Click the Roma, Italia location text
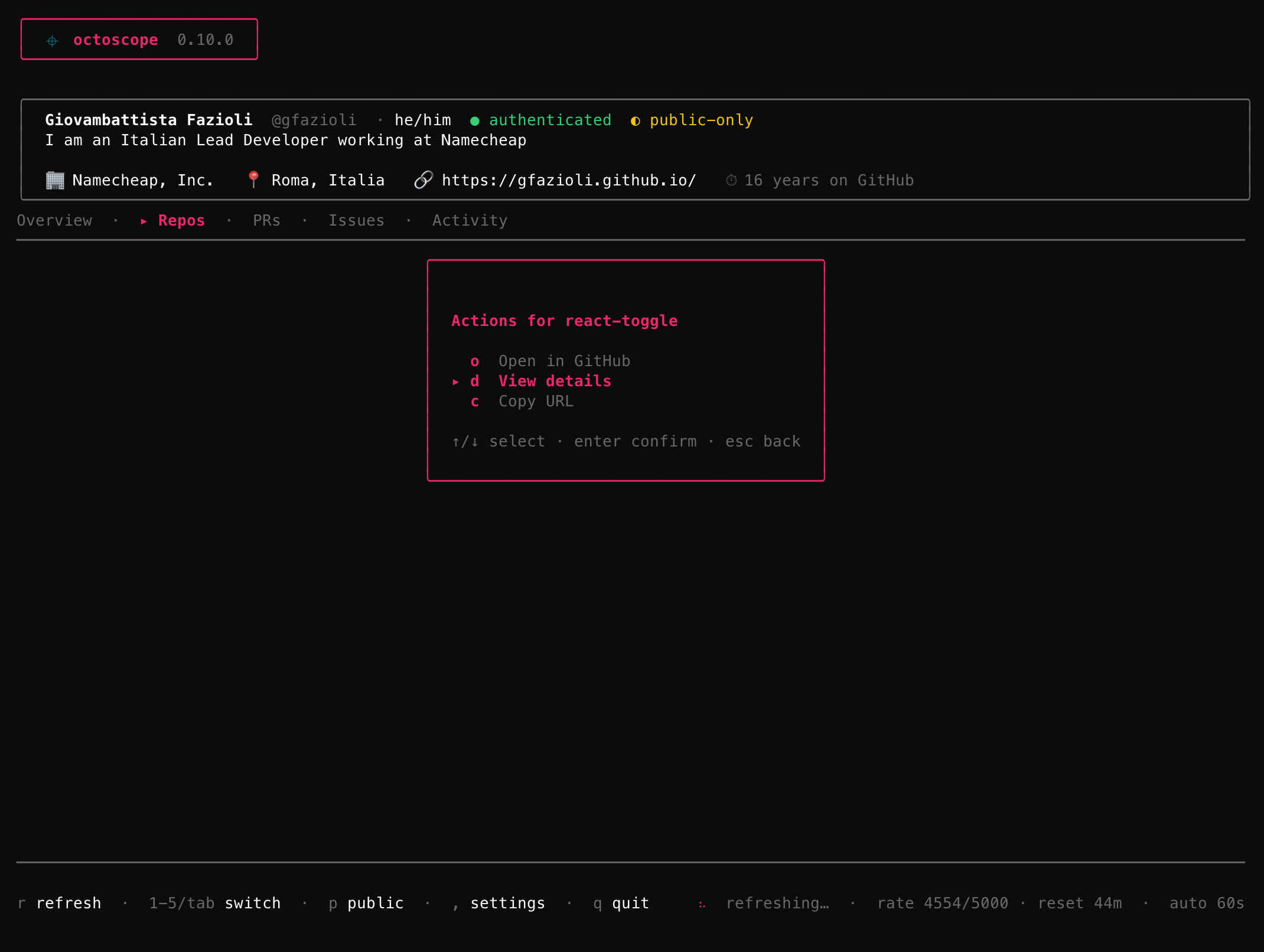Screen dimensions: 1264x952 (328, 180)
